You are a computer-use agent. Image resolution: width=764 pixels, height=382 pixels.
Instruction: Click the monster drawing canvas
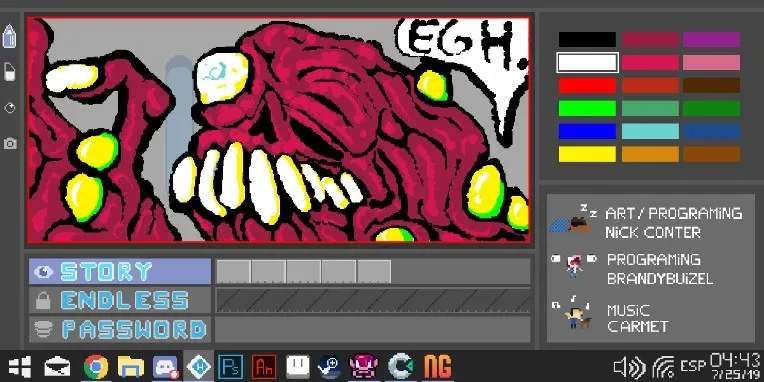pyautogui.click(x=279, y=130)
